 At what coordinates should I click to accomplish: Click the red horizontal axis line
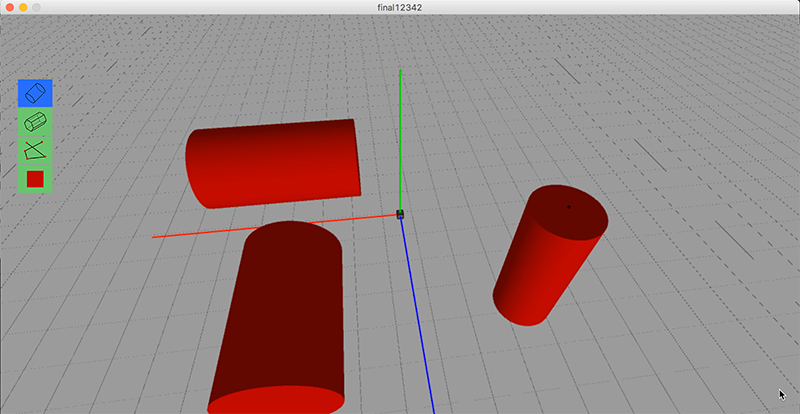[274, 226]
